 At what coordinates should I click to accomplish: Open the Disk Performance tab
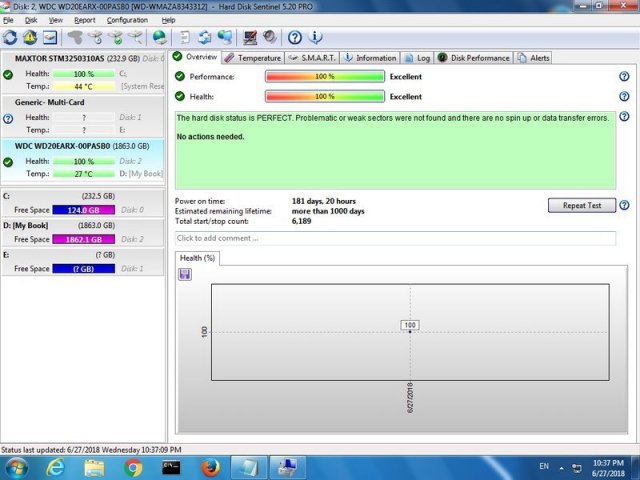click(474, 58)
